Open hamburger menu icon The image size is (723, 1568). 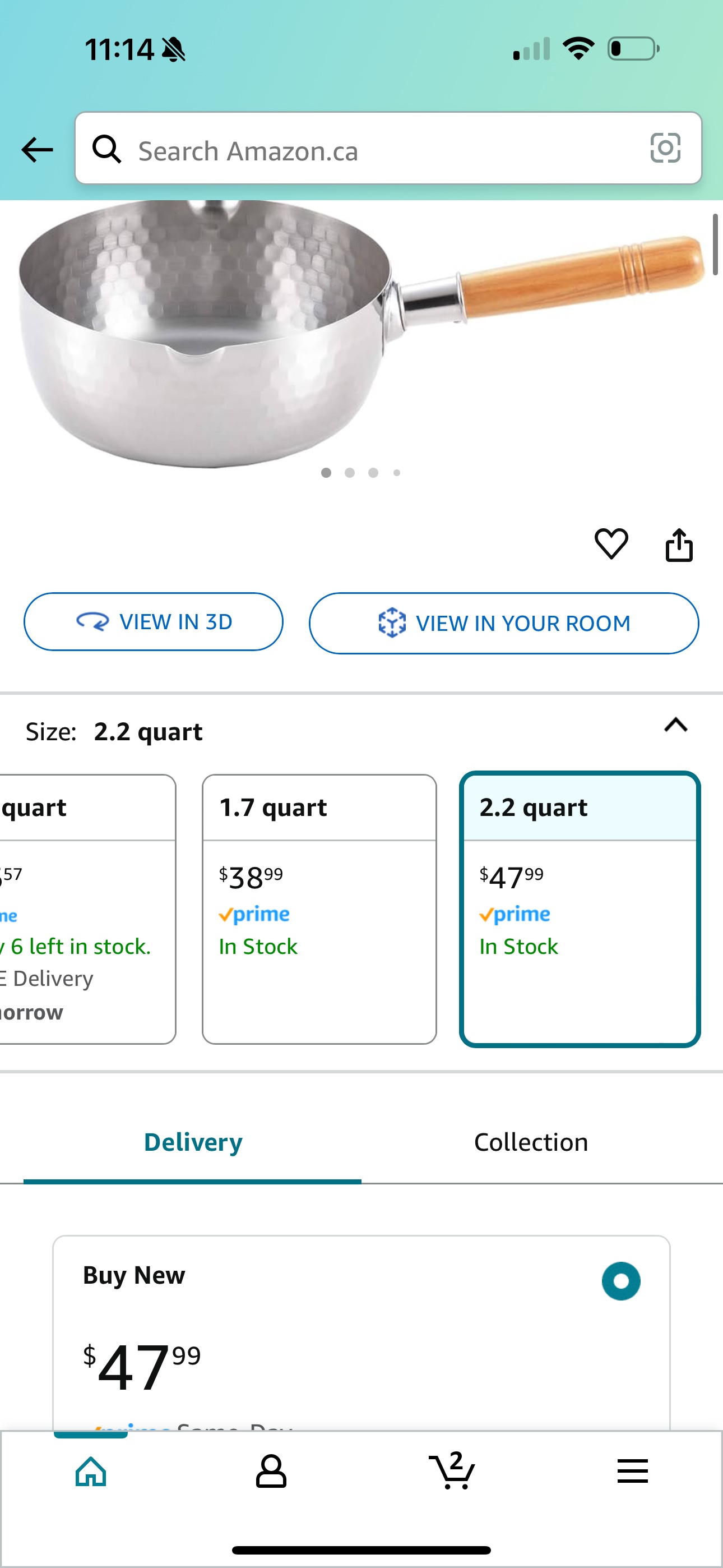(x=632, y=1471)
